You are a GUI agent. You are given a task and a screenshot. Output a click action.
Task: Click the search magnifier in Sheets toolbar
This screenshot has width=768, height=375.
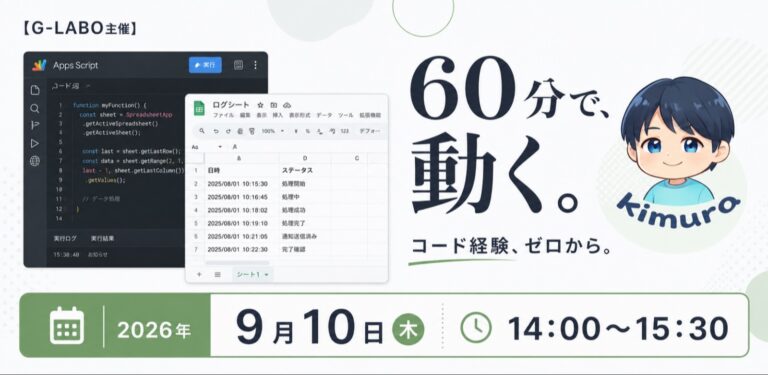click(x=202, y=131)
